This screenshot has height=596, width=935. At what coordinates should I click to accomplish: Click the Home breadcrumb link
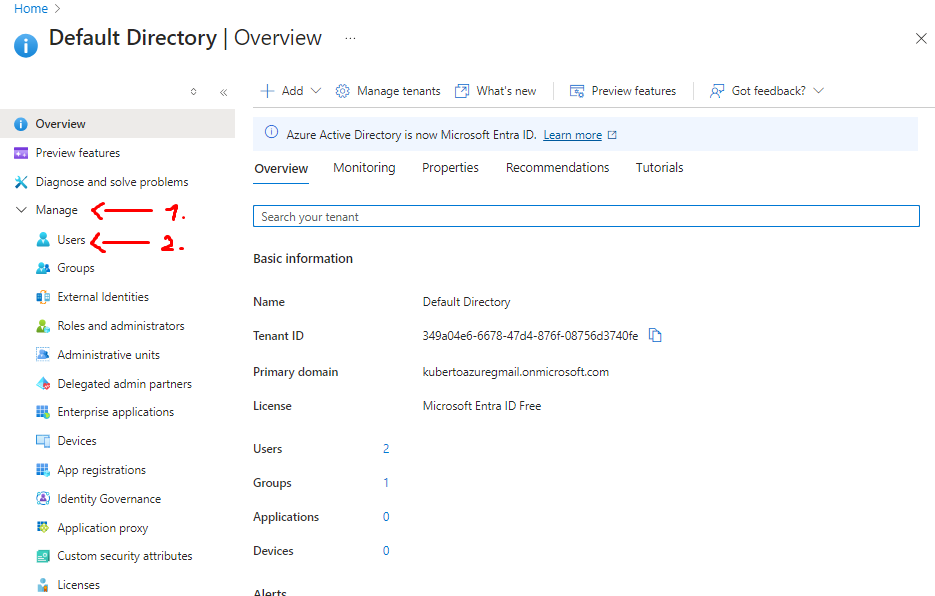31,8
